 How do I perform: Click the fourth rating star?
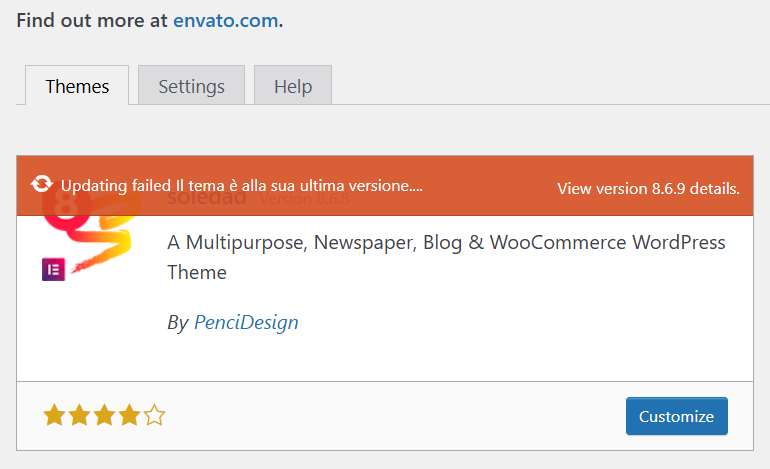129,415
